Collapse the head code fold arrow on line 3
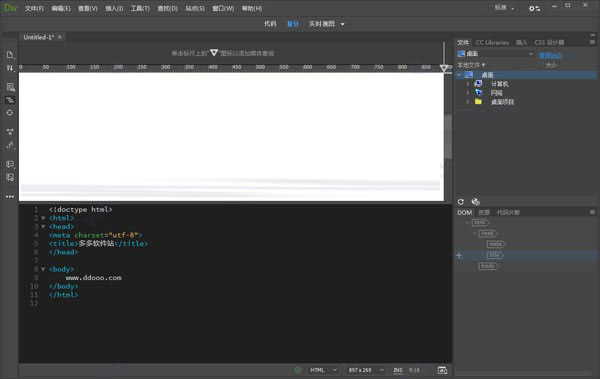Image resolution: width=600 pixels, height=379 pixels. [43, 227]
